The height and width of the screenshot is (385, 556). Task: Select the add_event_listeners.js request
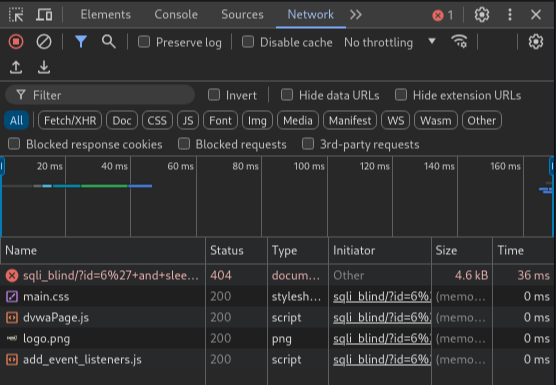[x=277, y=359]
